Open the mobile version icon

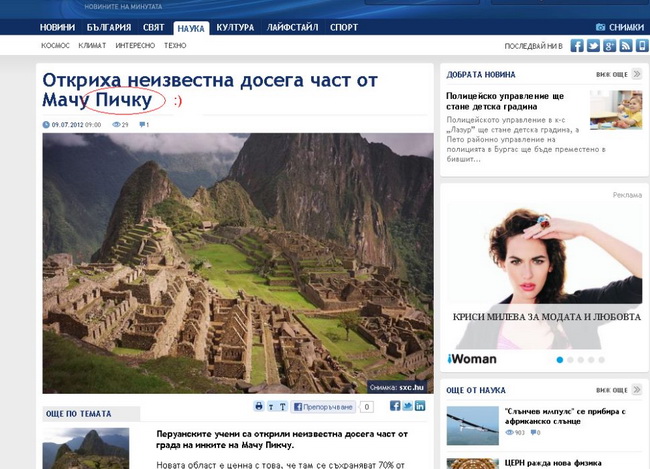(x=642, y=45)
